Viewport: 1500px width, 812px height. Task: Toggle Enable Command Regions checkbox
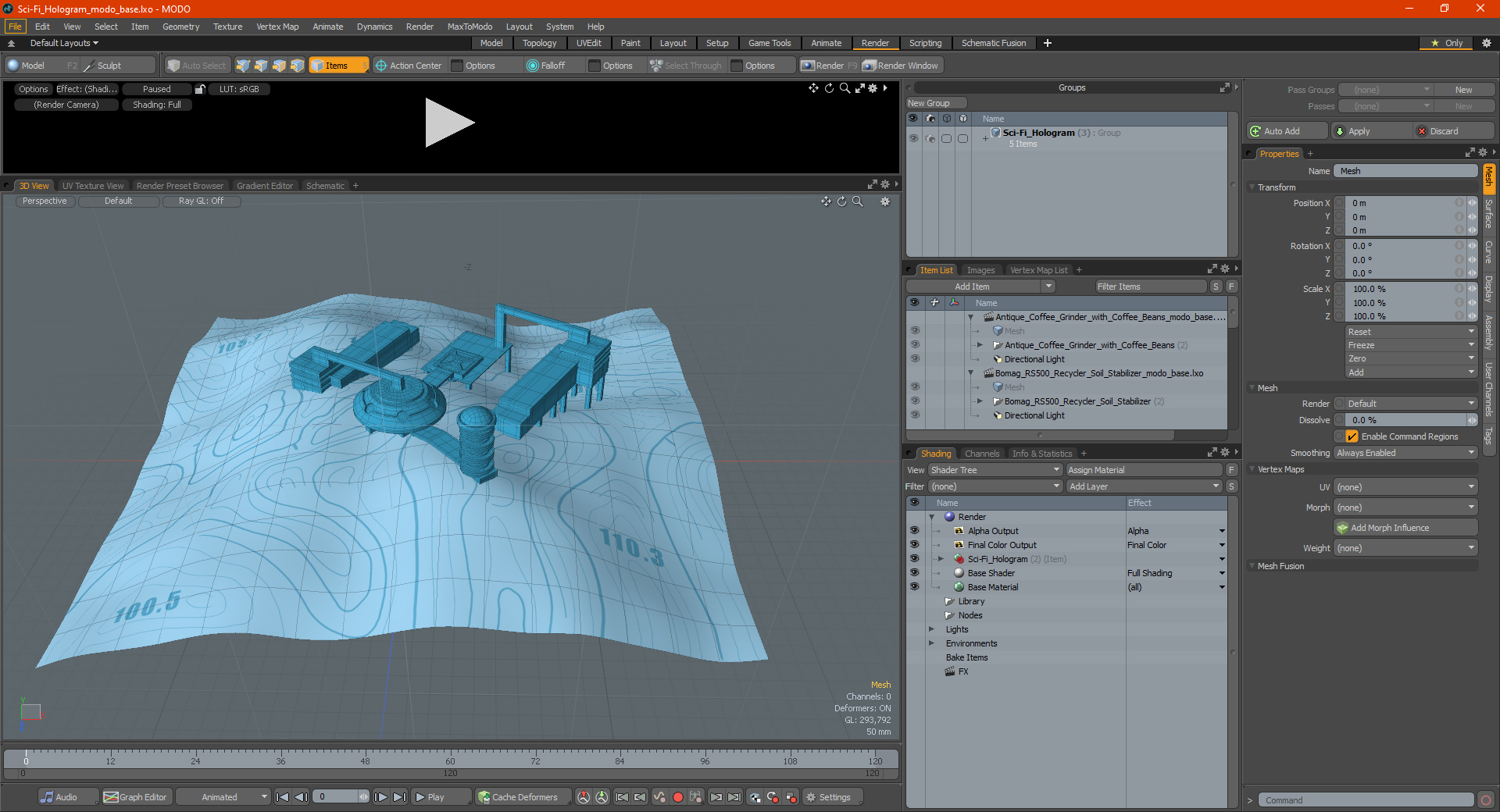tap(1352, 436)
